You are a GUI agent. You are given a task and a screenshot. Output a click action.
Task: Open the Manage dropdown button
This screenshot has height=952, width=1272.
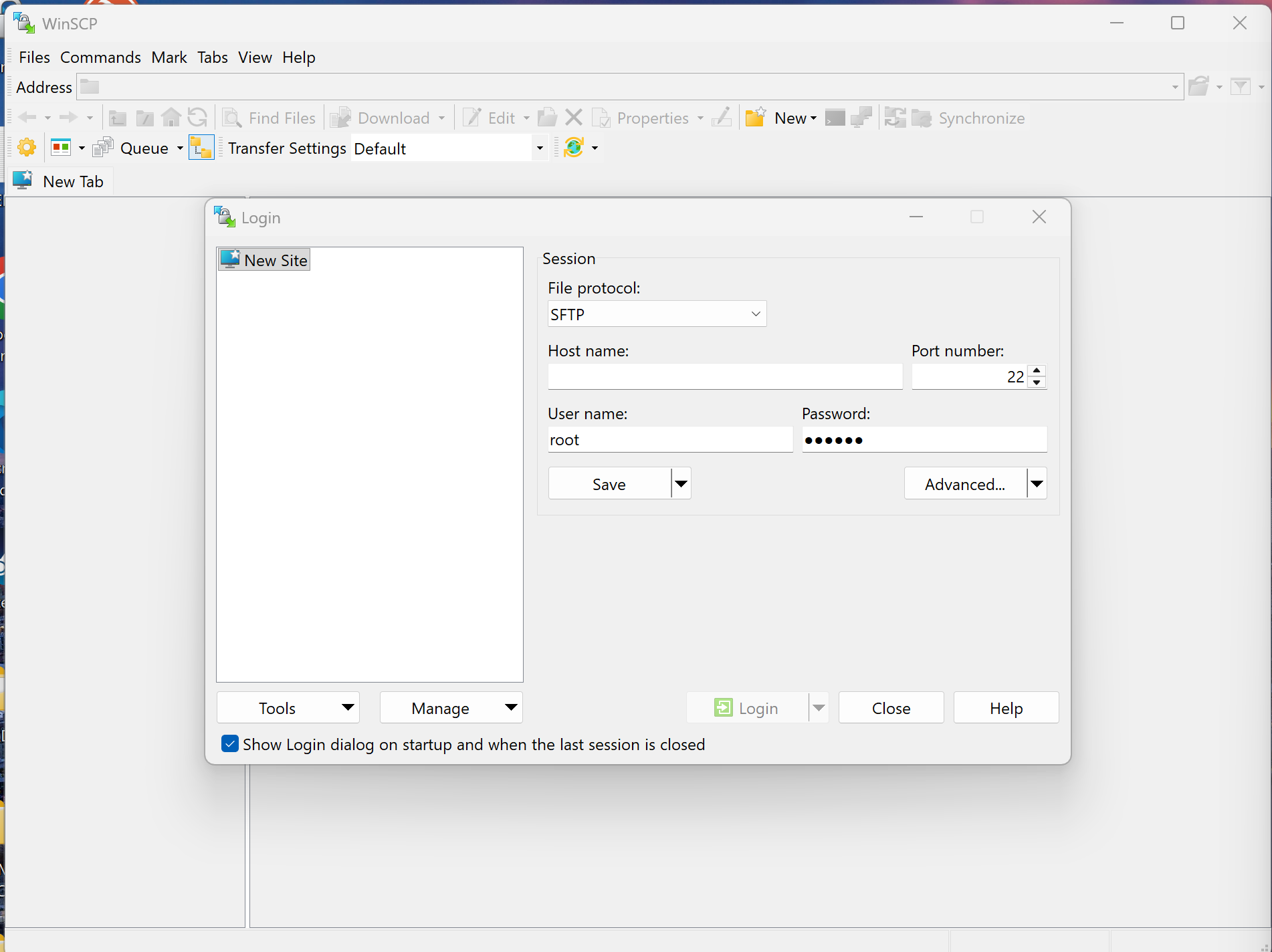tap(451, 707)
